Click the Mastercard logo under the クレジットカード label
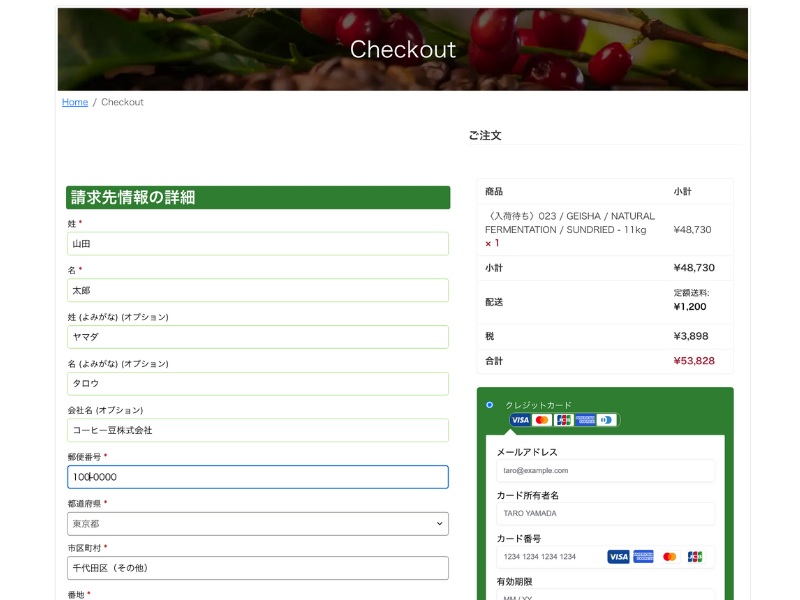This screenshot has width=800, height=600. click(x=542, y=420)
